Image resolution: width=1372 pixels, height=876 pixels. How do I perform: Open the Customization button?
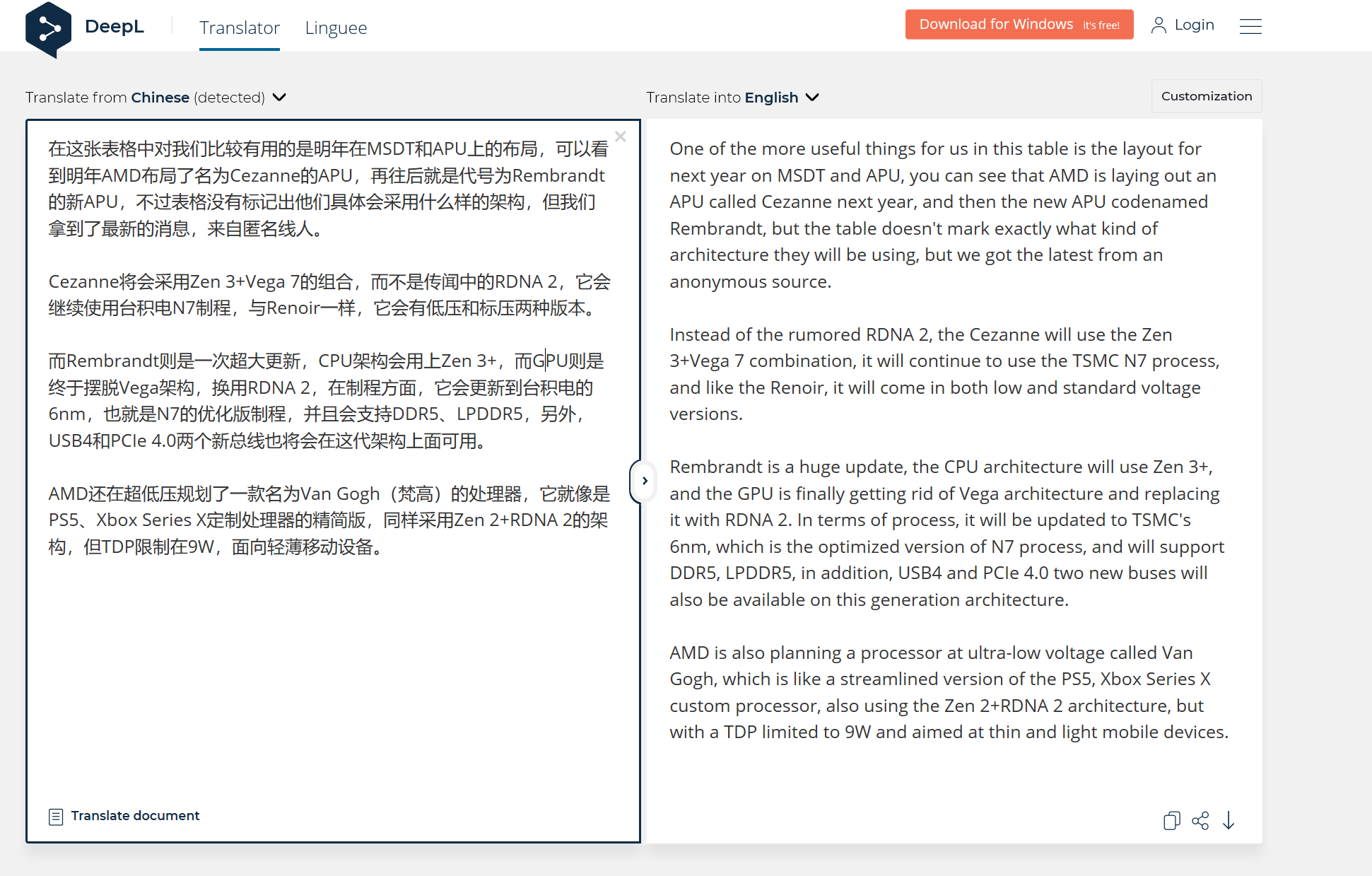[1207, 96]
